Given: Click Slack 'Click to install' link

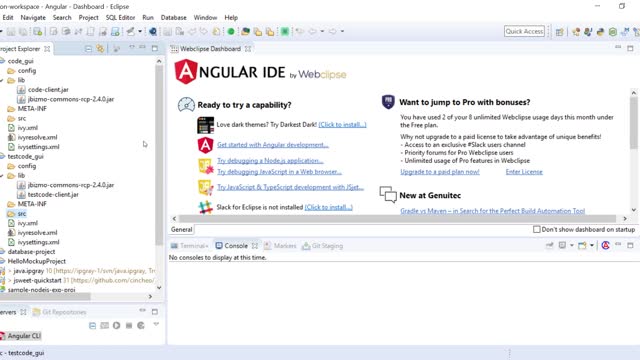Looking at the screenshot, I should tap(329, 207).
